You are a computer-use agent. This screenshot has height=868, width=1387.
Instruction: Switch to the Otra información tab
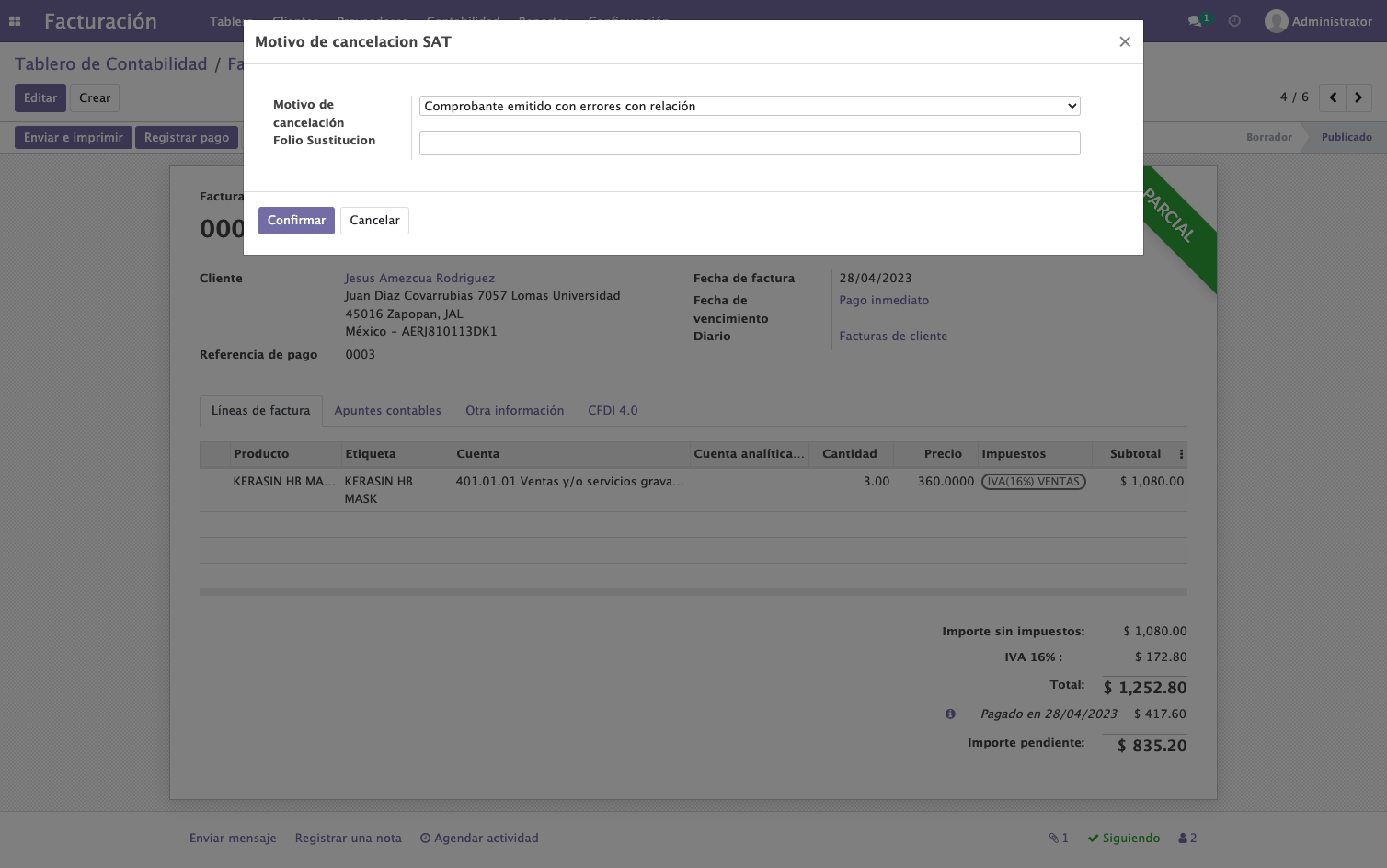(x=515, y=411)
